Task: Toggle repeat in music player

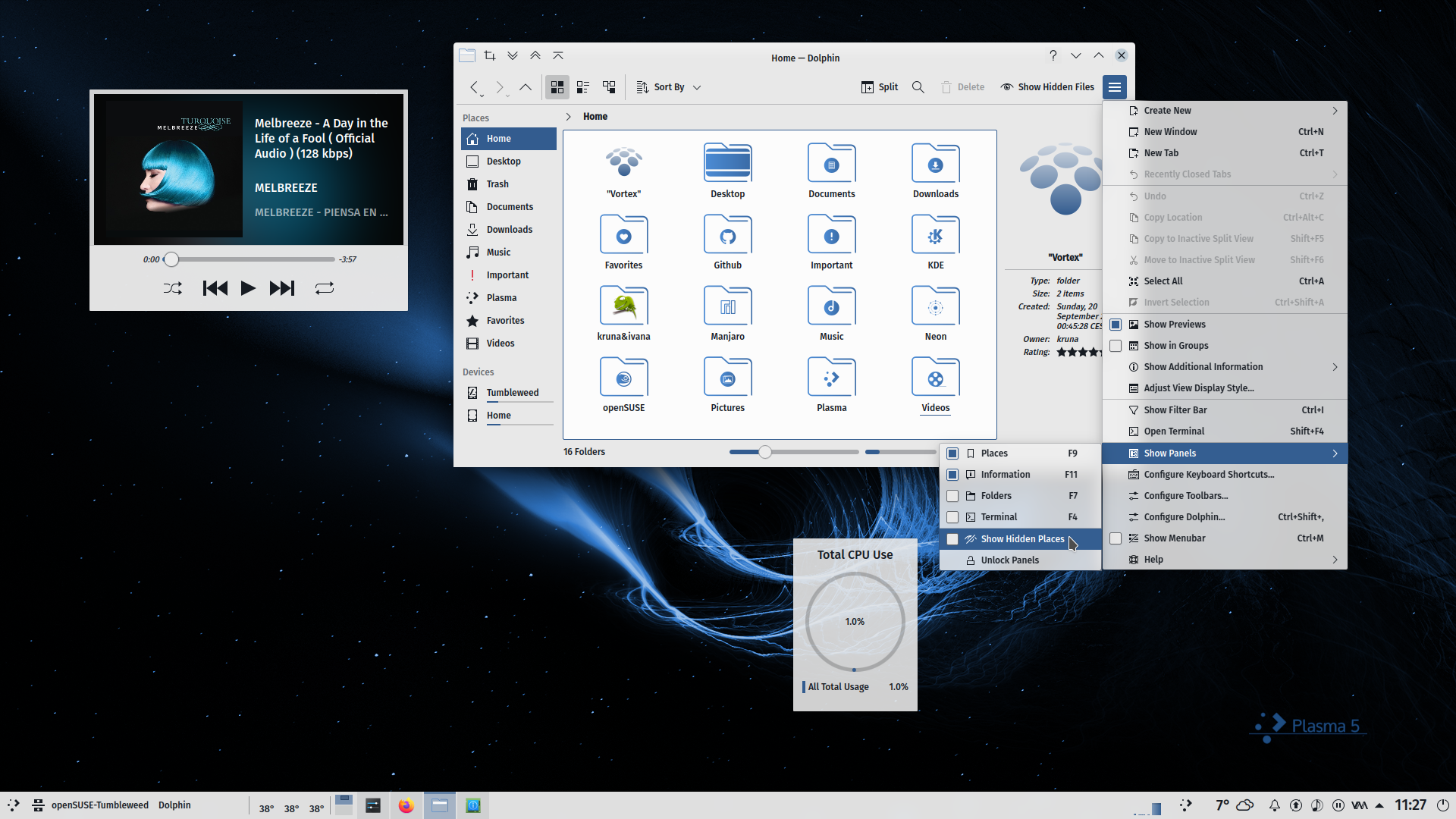Action: pos(325,288)
